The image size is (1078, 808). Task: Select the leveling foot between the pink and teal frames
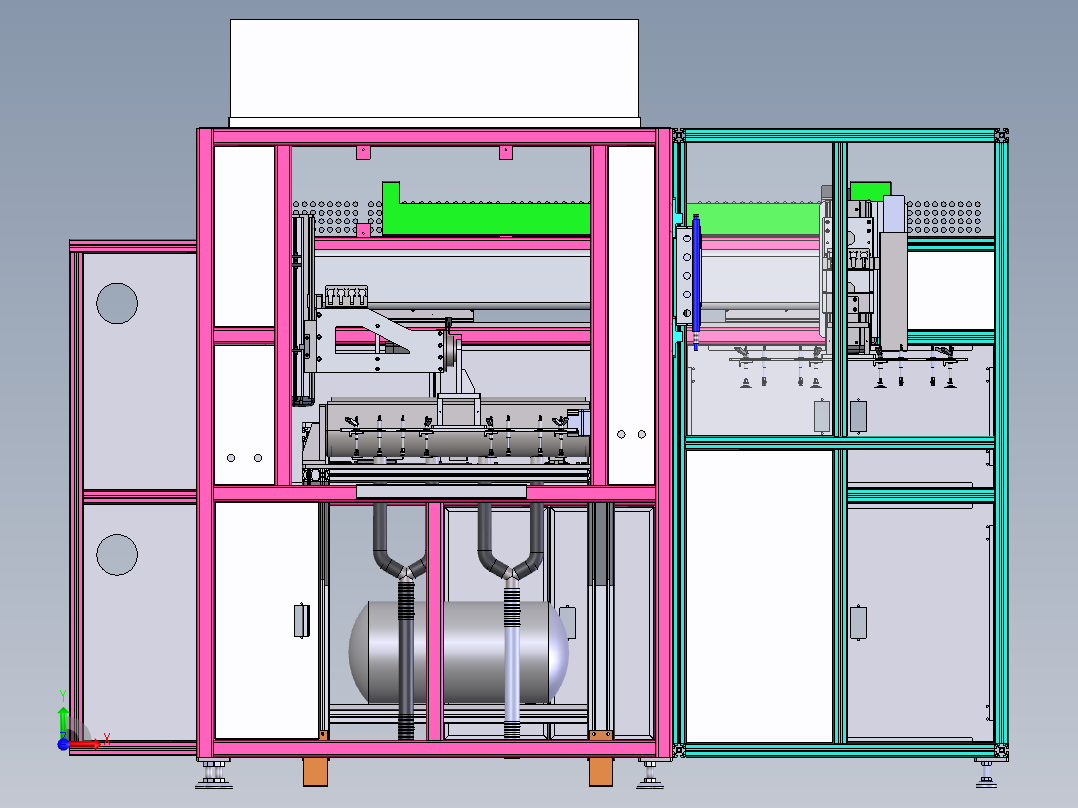(650, 775)
